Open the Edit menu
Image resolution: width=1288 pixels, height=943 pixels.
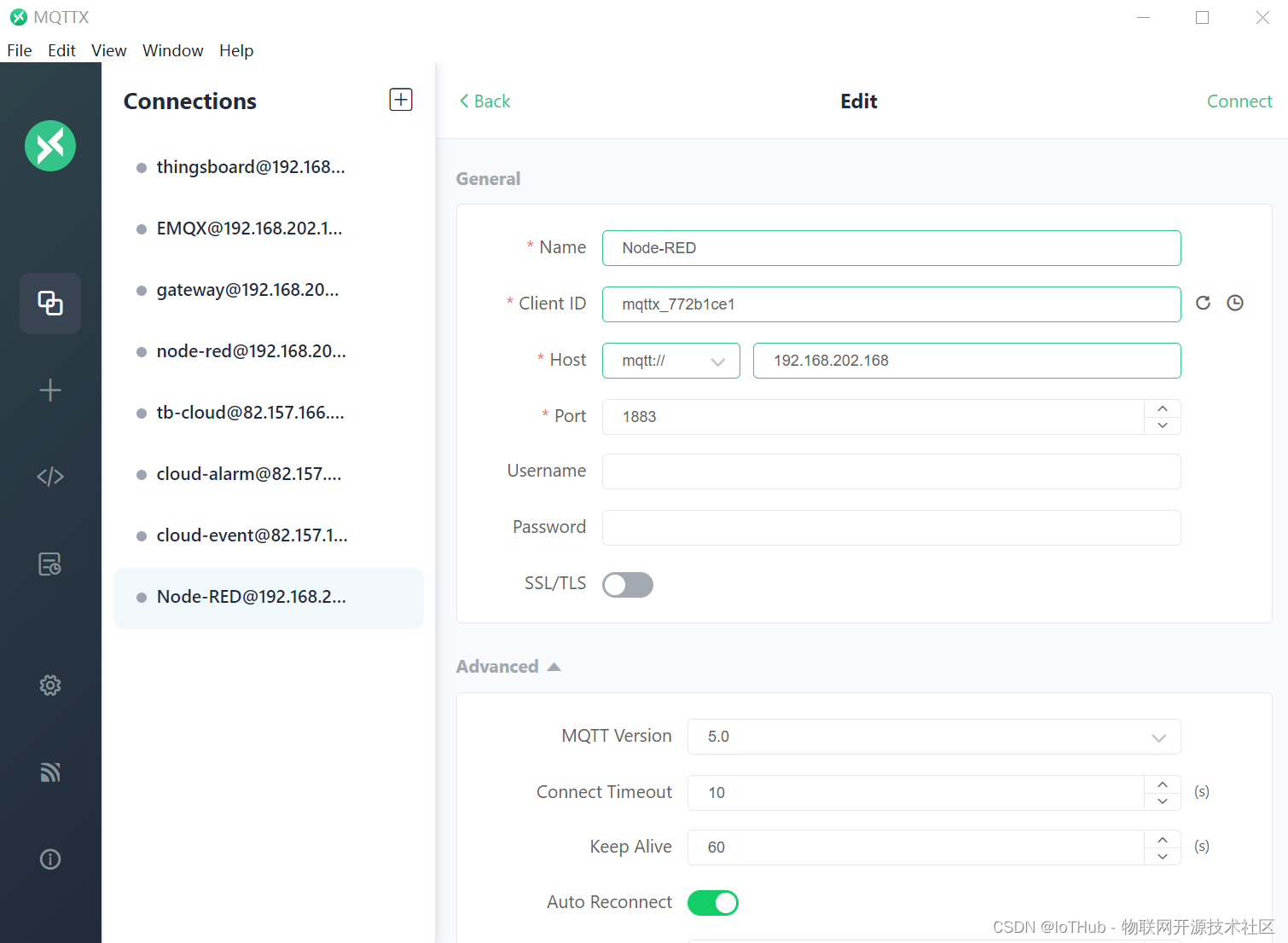(61, 50)
